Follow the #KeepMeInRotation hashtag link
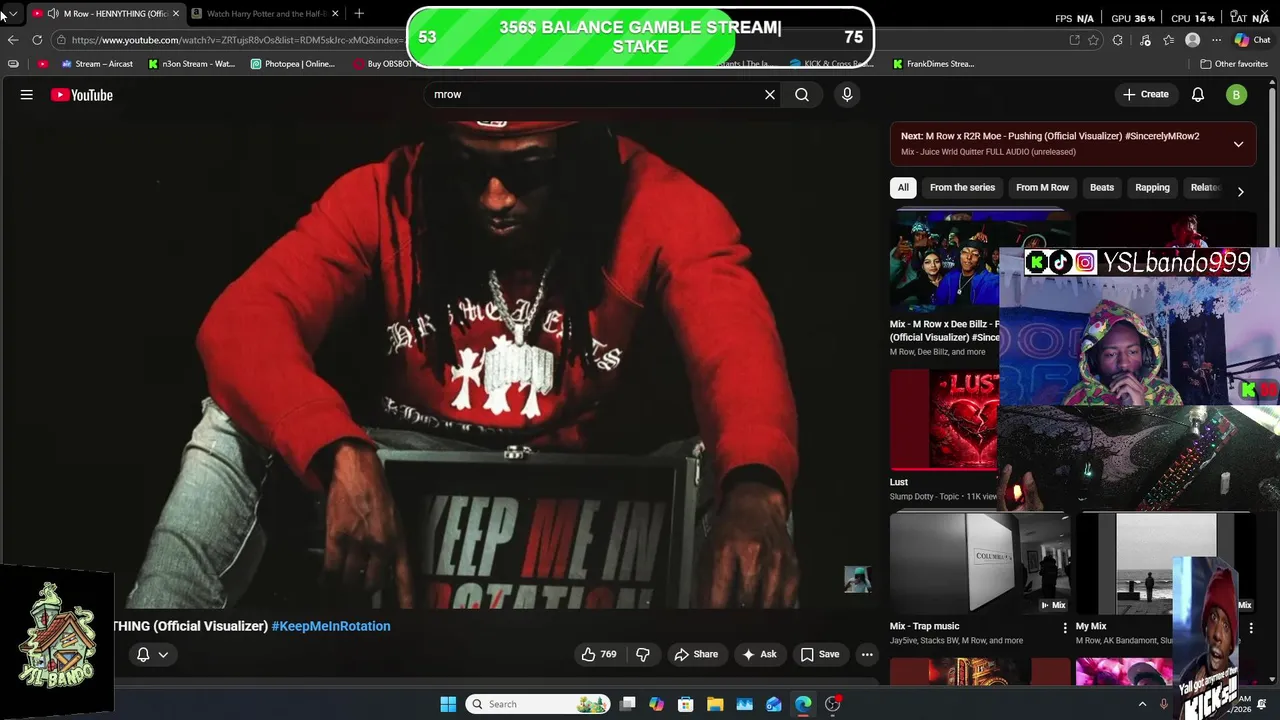The width and height of the screenshot is (1280, 720). point(331,626)
